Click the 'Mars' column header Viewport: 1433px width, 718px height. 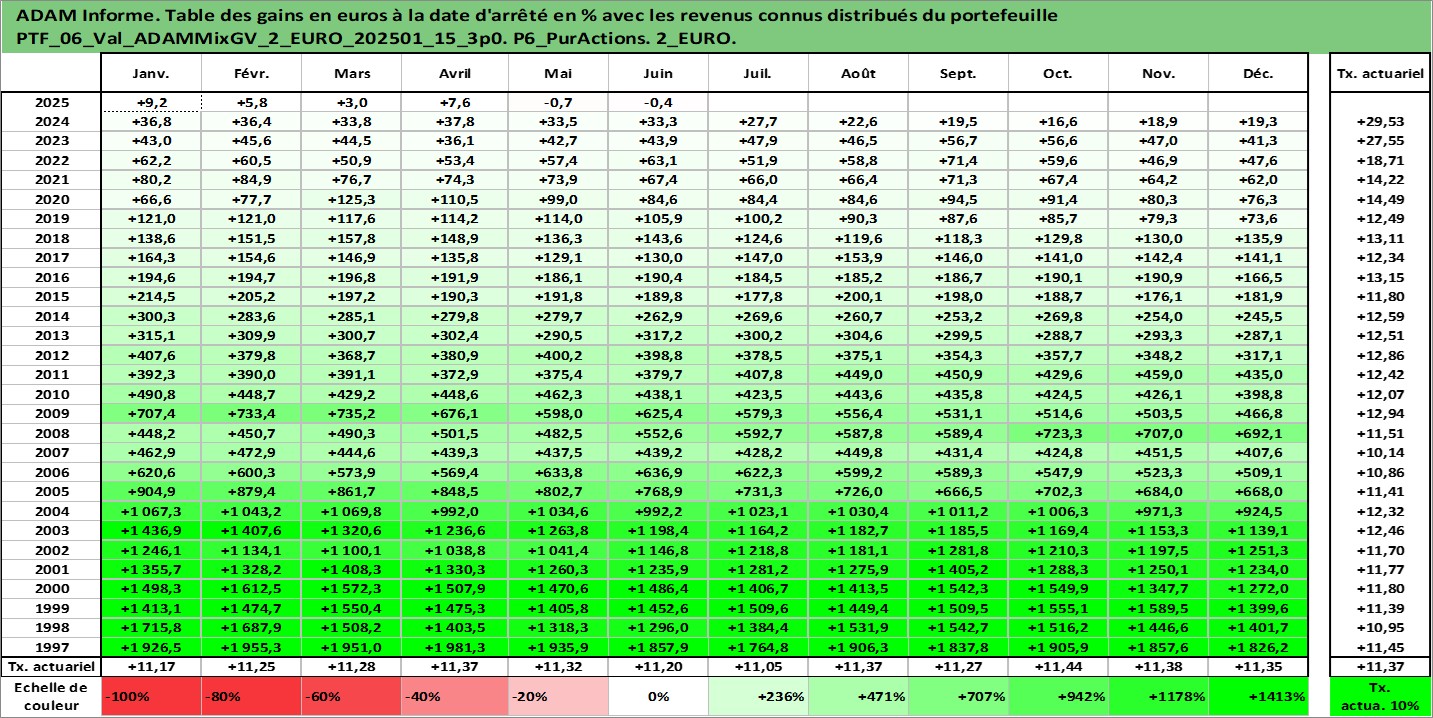pyautogui.click(x=351, y=74)
